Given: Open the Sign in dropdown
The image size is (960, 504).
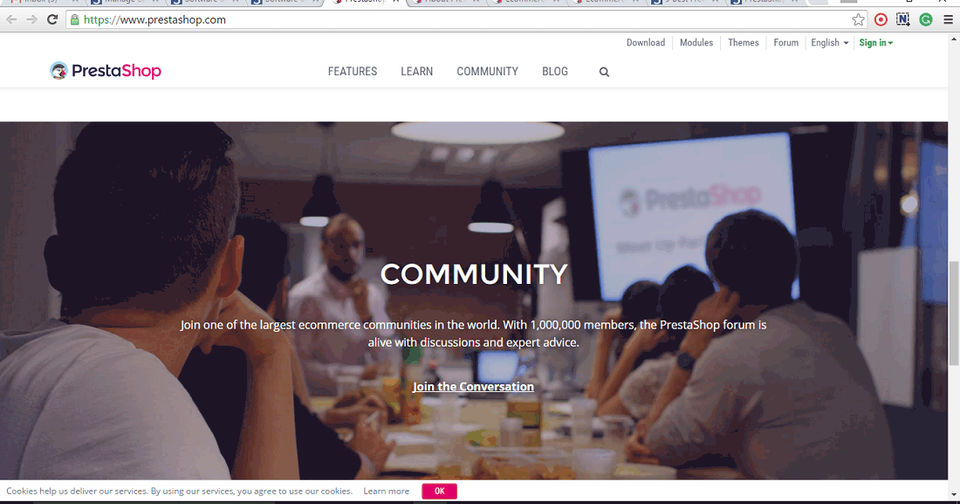Looking at the screenshot, I should pos(876,42).
